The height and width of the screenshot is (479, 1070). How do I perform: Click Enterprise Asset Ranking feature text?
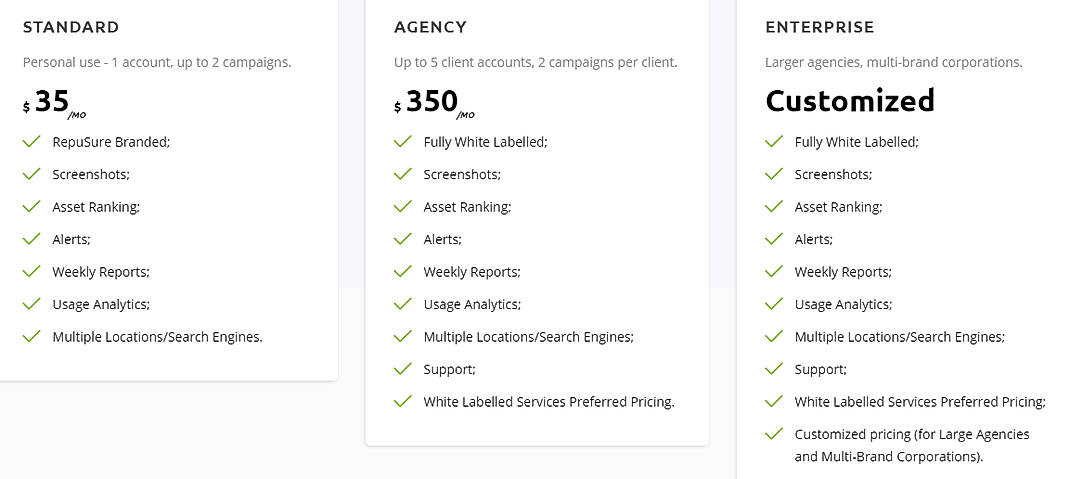click(838, 207)
